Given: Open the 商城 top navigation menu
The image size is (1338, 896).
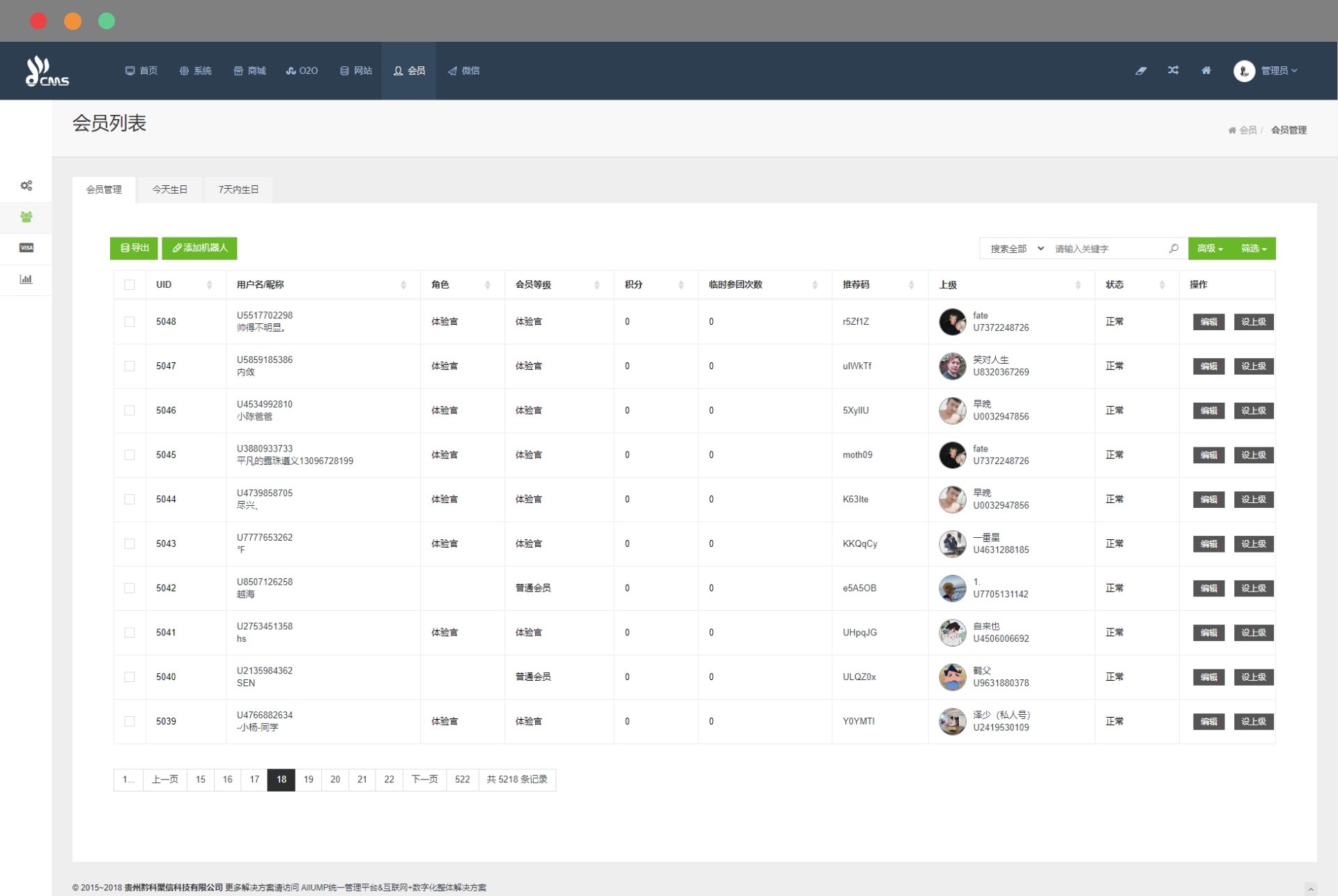Looking at the screenshot, I should click(x=249, y=70).
